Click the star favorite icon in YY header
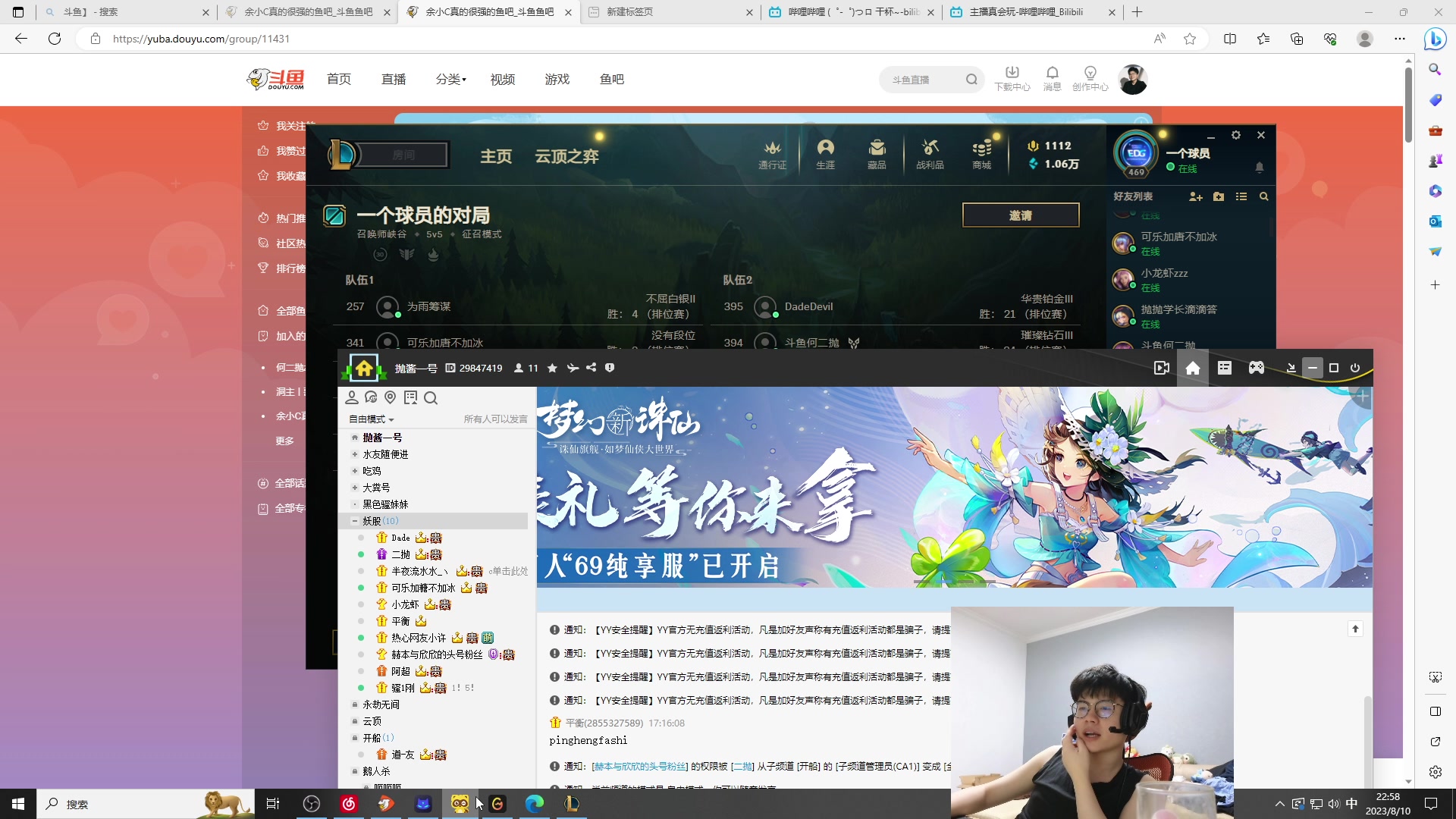 pyautogui.click(x=552, y=368)
